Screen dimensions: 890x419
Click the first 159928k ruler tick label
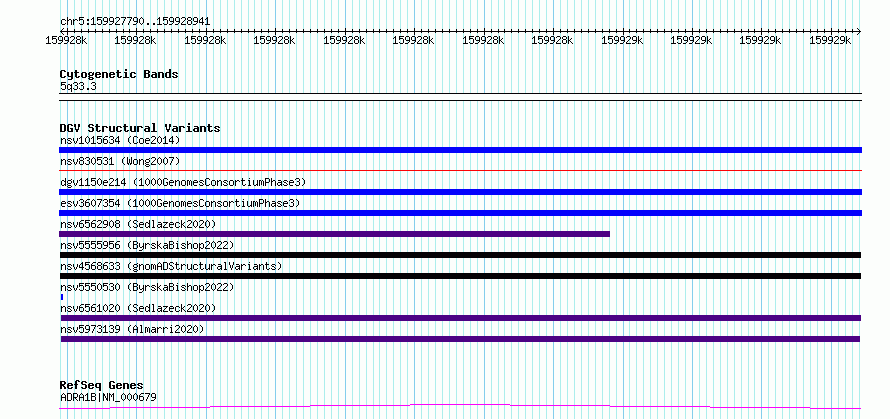(x=67, y=40)
